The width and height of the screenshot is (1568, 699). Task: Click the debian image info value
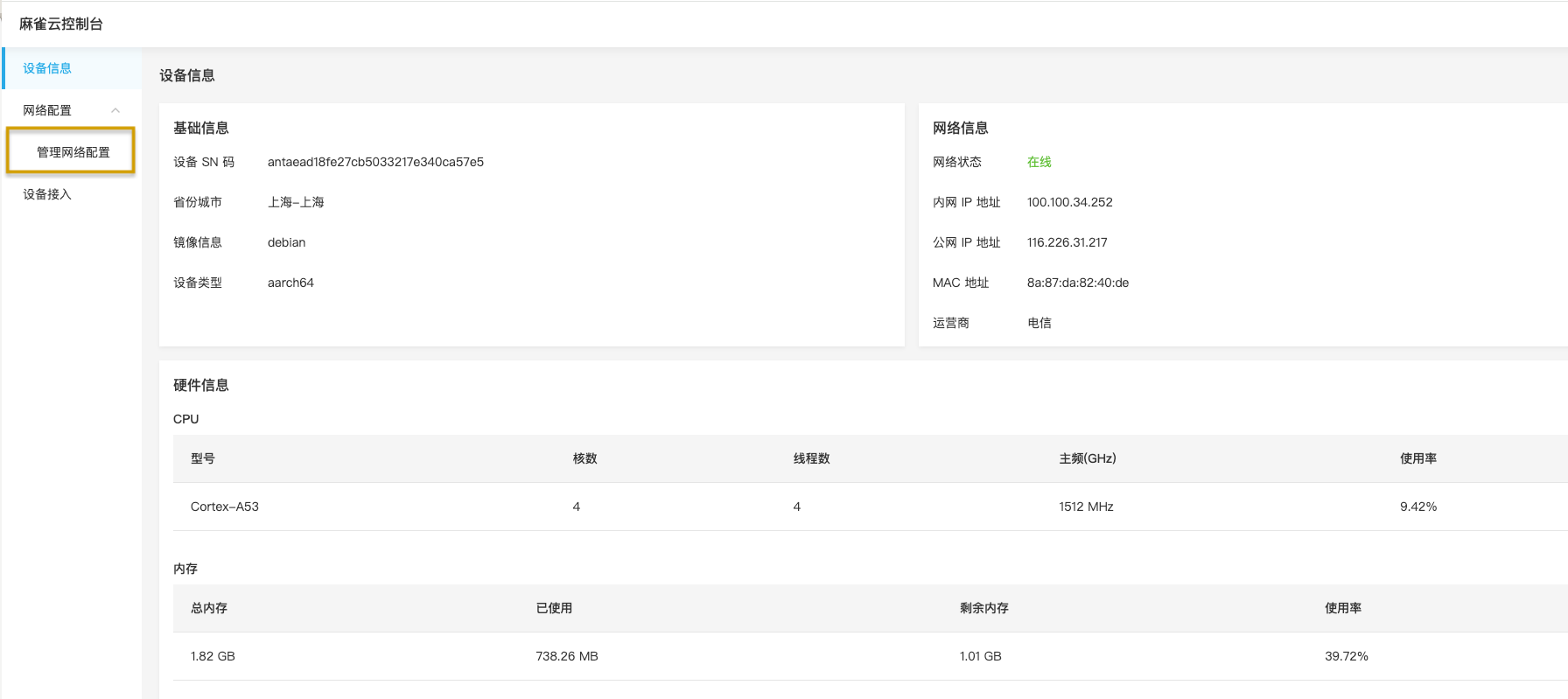(286, 242)
